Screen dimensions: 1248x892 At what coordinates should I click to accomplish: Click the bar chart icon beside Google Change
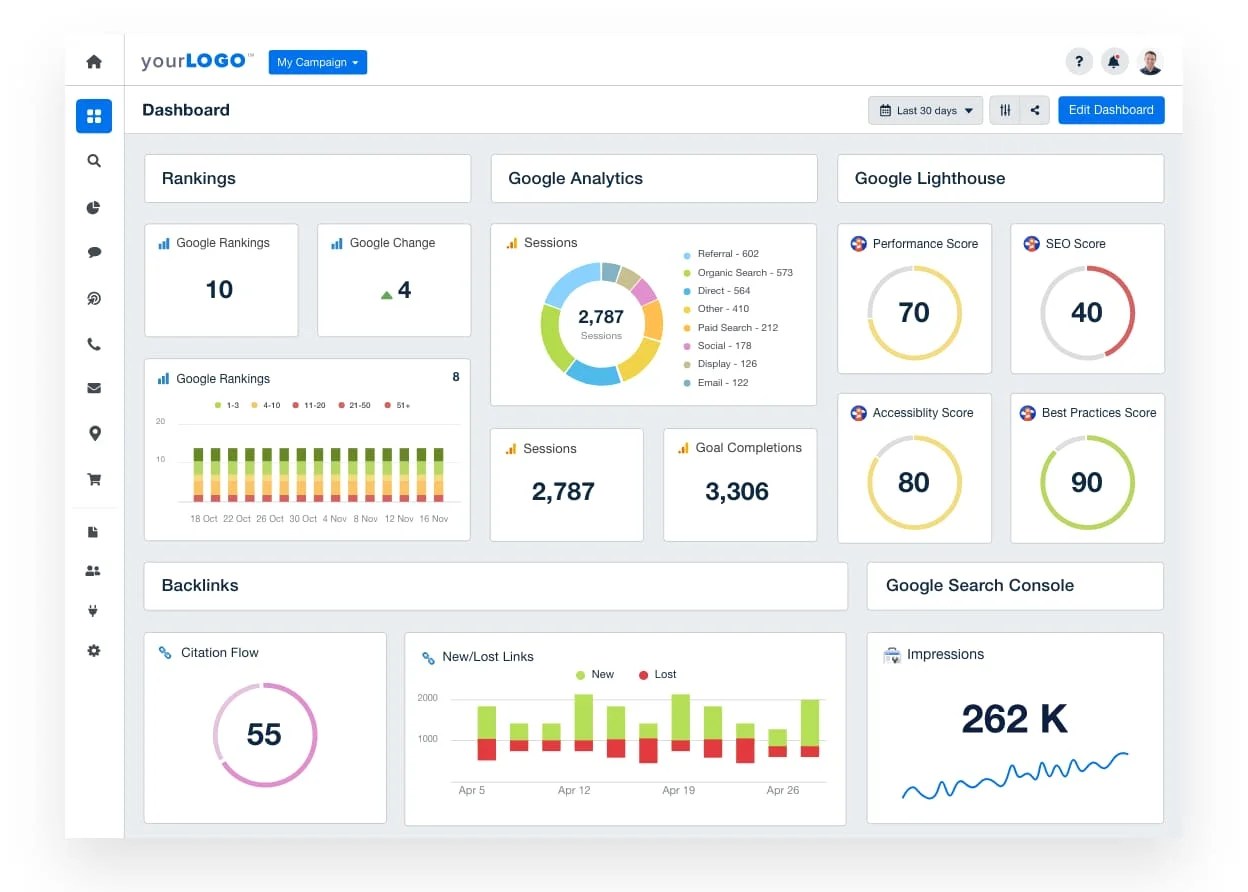[337, 243]
